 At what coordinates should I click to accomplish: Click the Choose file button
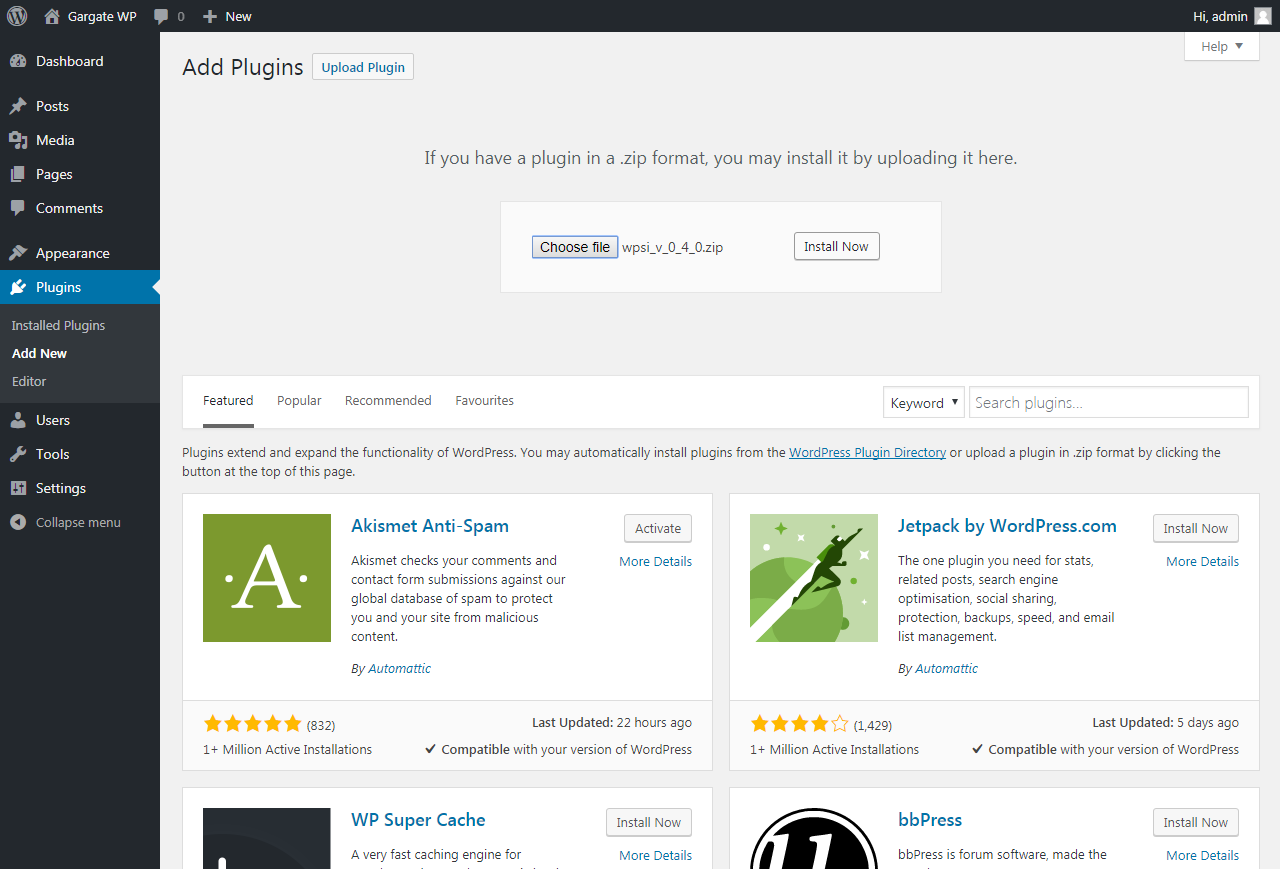click(575, 247)
